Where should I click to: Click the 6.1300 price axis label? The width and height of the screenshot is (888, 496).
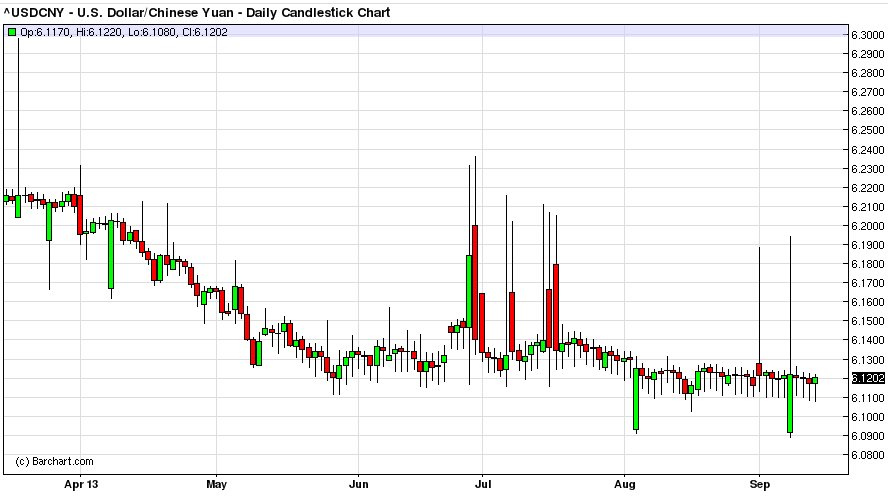tap(868, 360)
